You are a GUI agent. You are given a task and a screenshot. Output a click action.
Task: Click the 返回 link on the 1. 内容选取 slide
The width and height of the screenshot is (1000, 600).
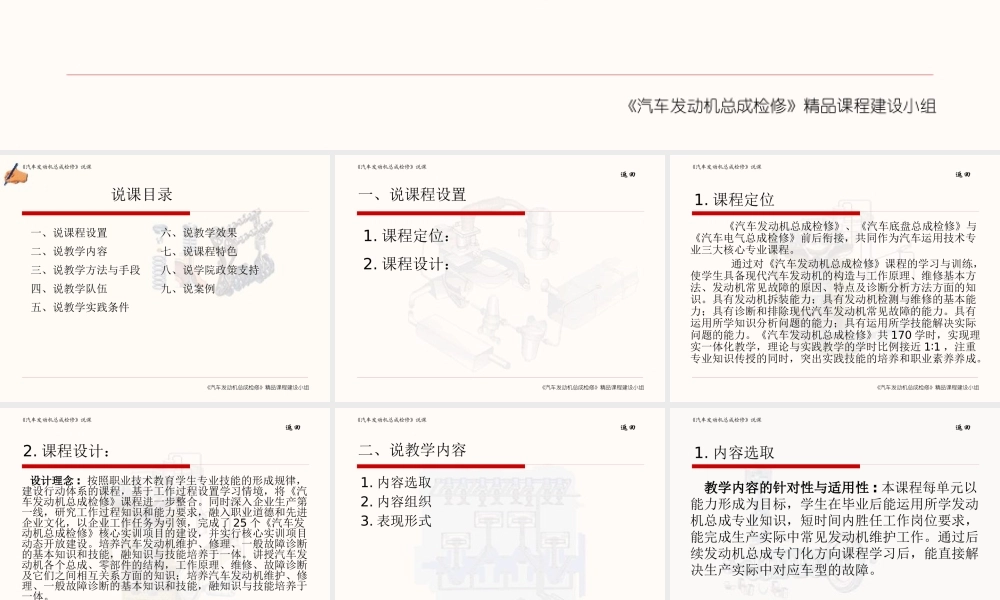click(x=962, y=427)
